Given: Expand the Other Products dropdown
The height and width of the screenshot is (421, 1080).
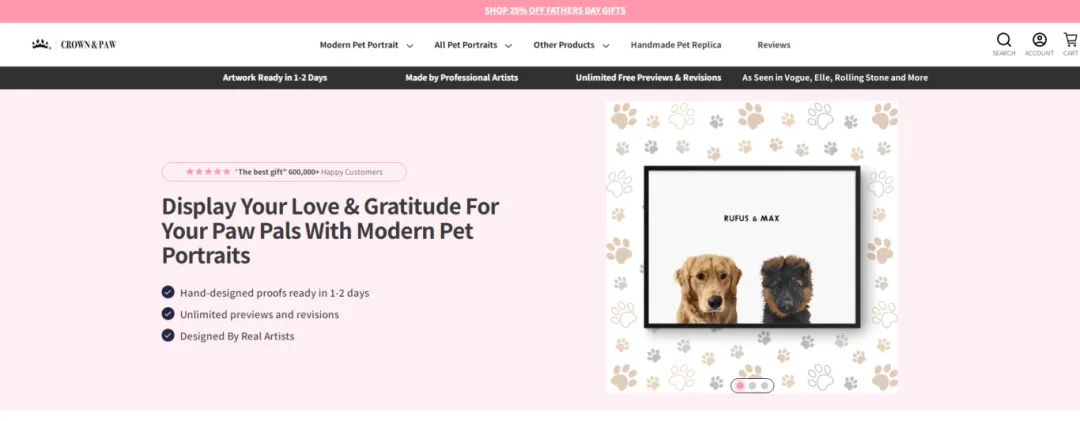Looking at the screenshot, I should [x=570, y=45].
